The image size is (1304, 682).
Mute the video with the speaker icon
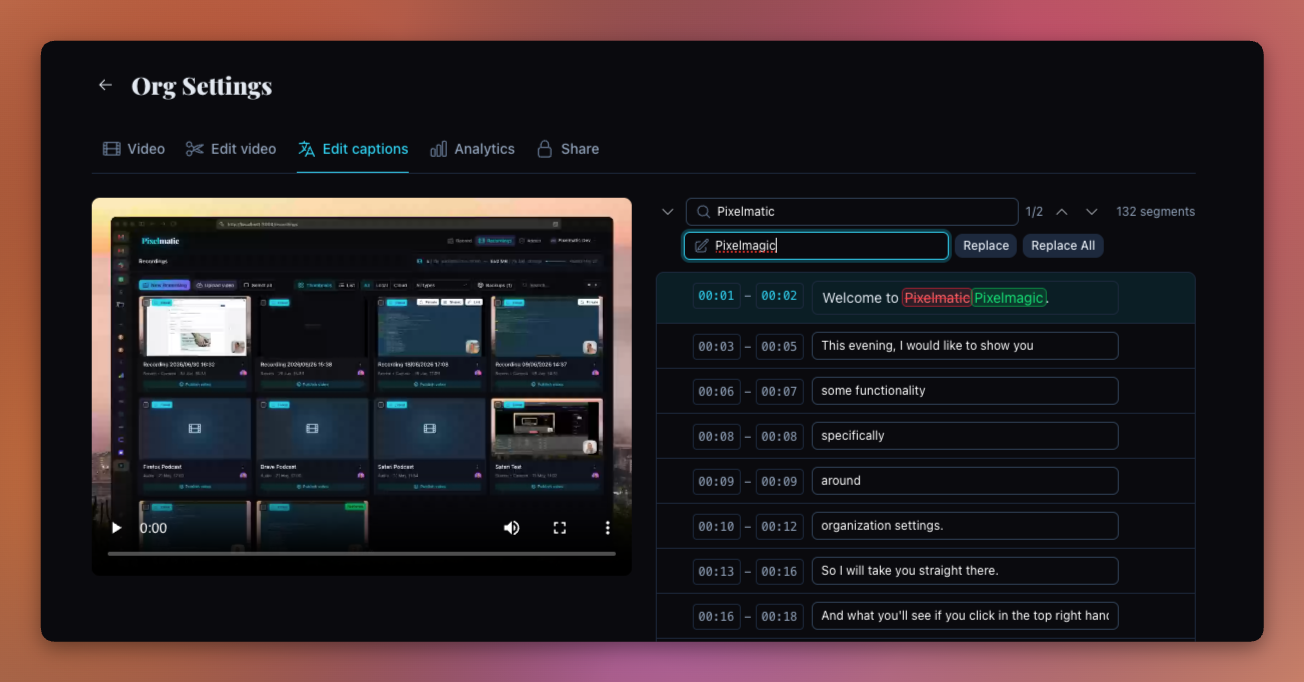[512, 528]
